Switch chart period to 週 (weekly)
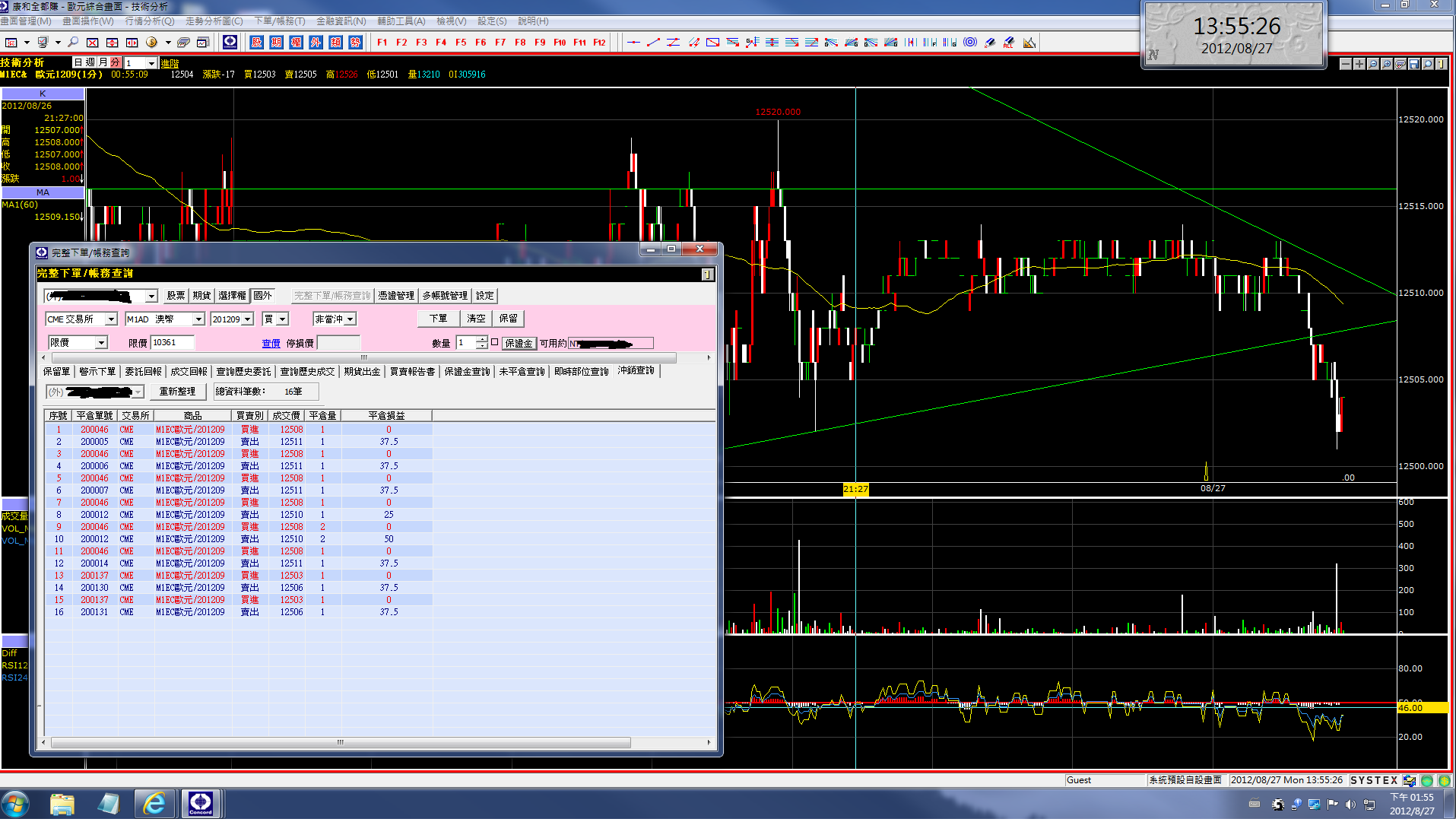1456x822 pixels. point(90,62)
